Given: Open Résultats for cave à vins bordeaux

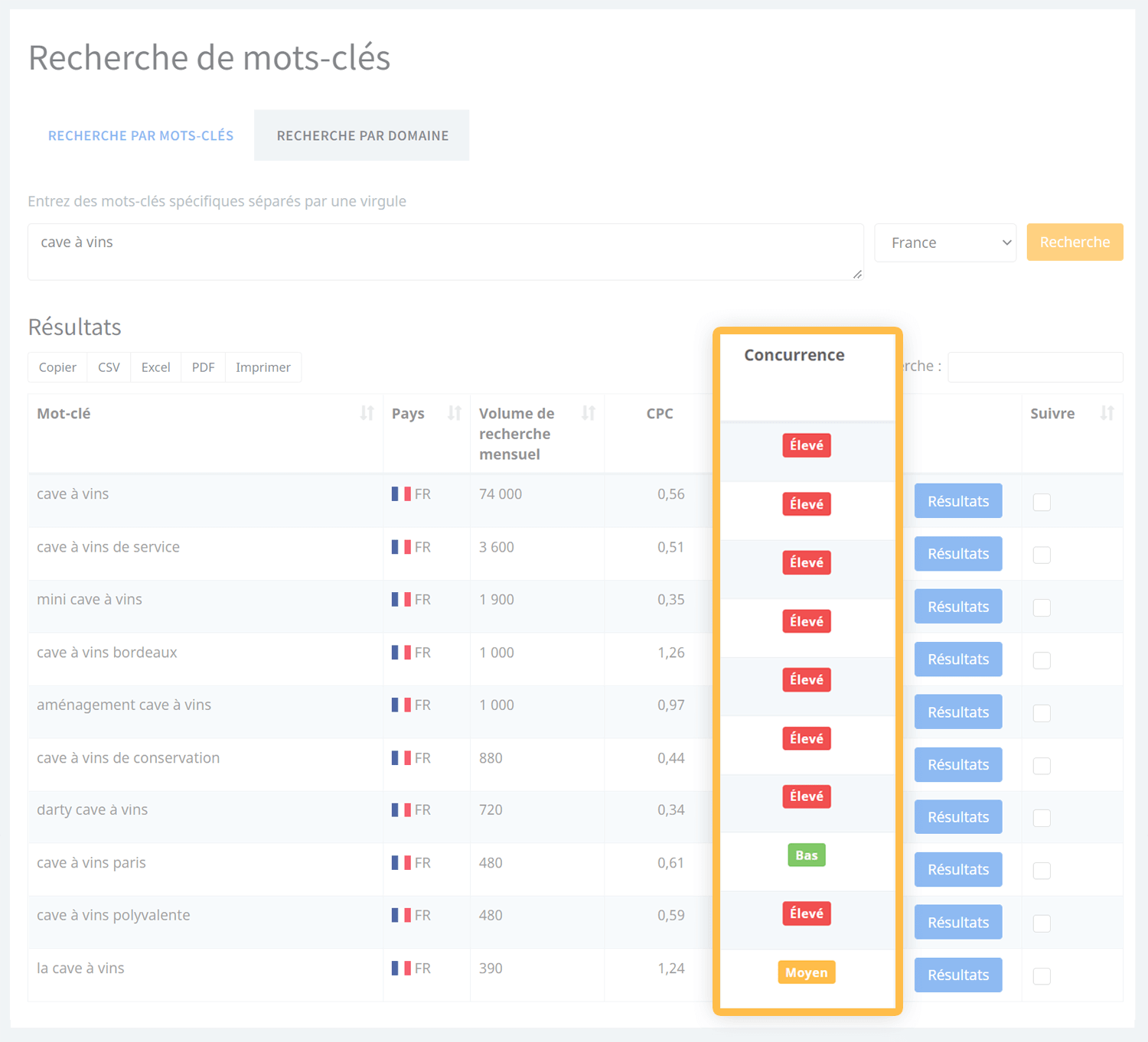Looking at the screenshot, I should click(957, 659).
